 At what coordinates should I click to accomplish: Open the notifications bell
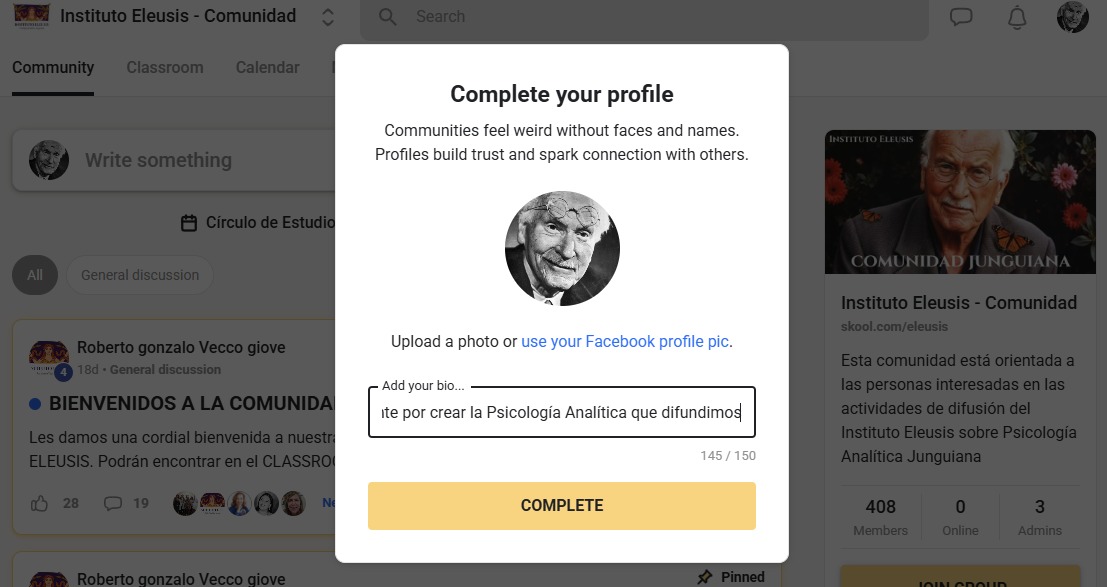tap(1017, 17)
